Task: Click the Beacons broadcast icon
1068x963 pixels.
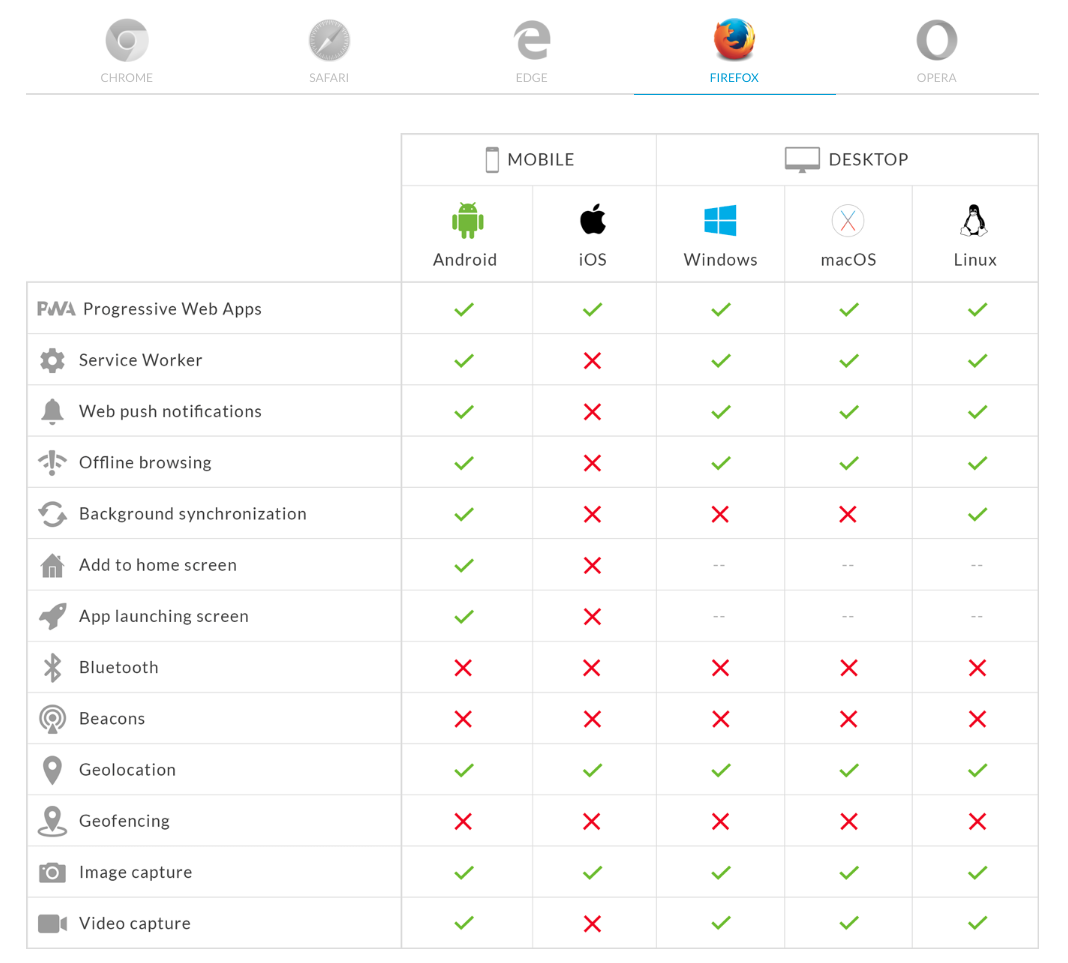Action: [52, 719]
